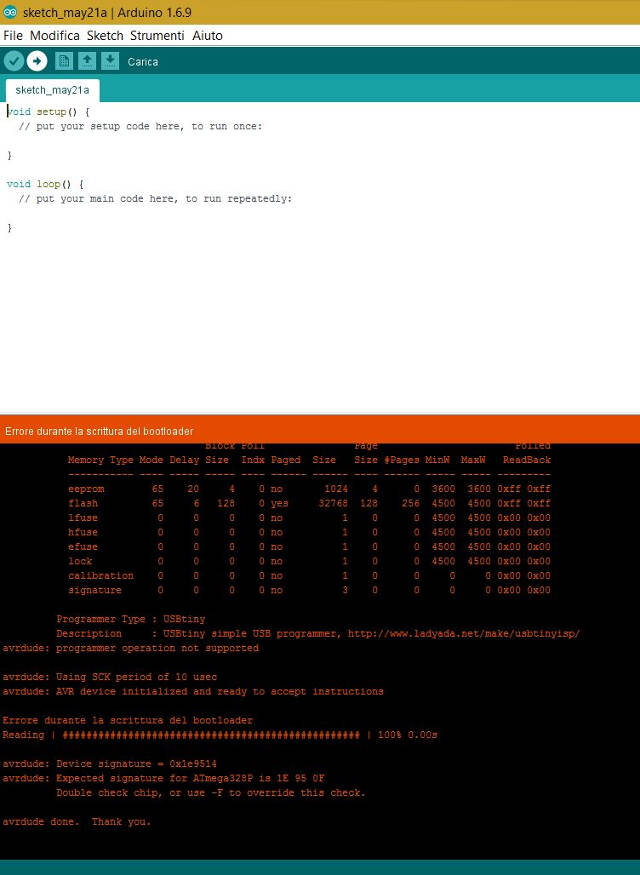Click the Verify checkmark toolbar icon
Image resolution: width=640 pixels, height=875 pixels.
[14, 61]
